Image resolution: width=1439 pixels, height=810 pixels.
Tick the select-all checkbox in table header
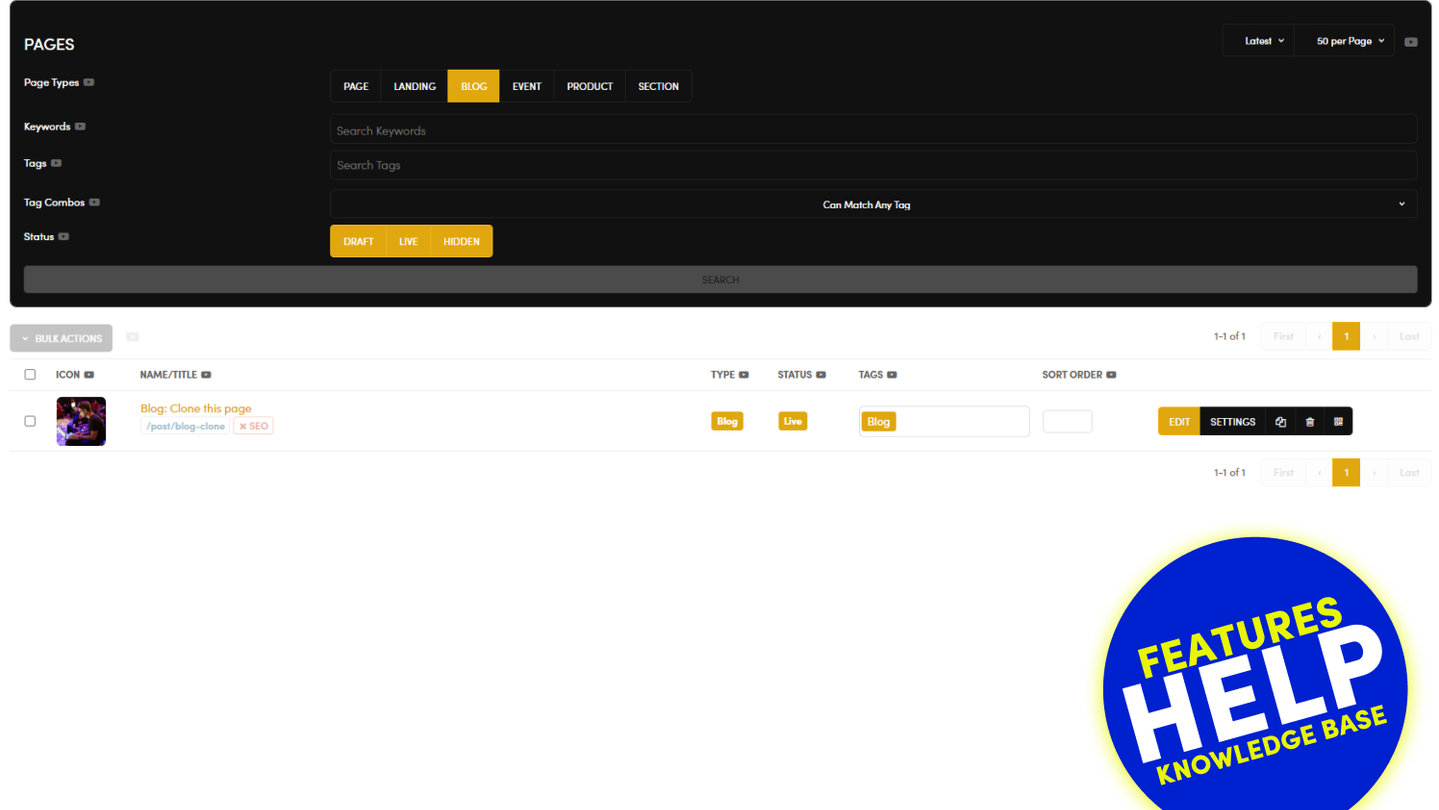pos(30,375)
